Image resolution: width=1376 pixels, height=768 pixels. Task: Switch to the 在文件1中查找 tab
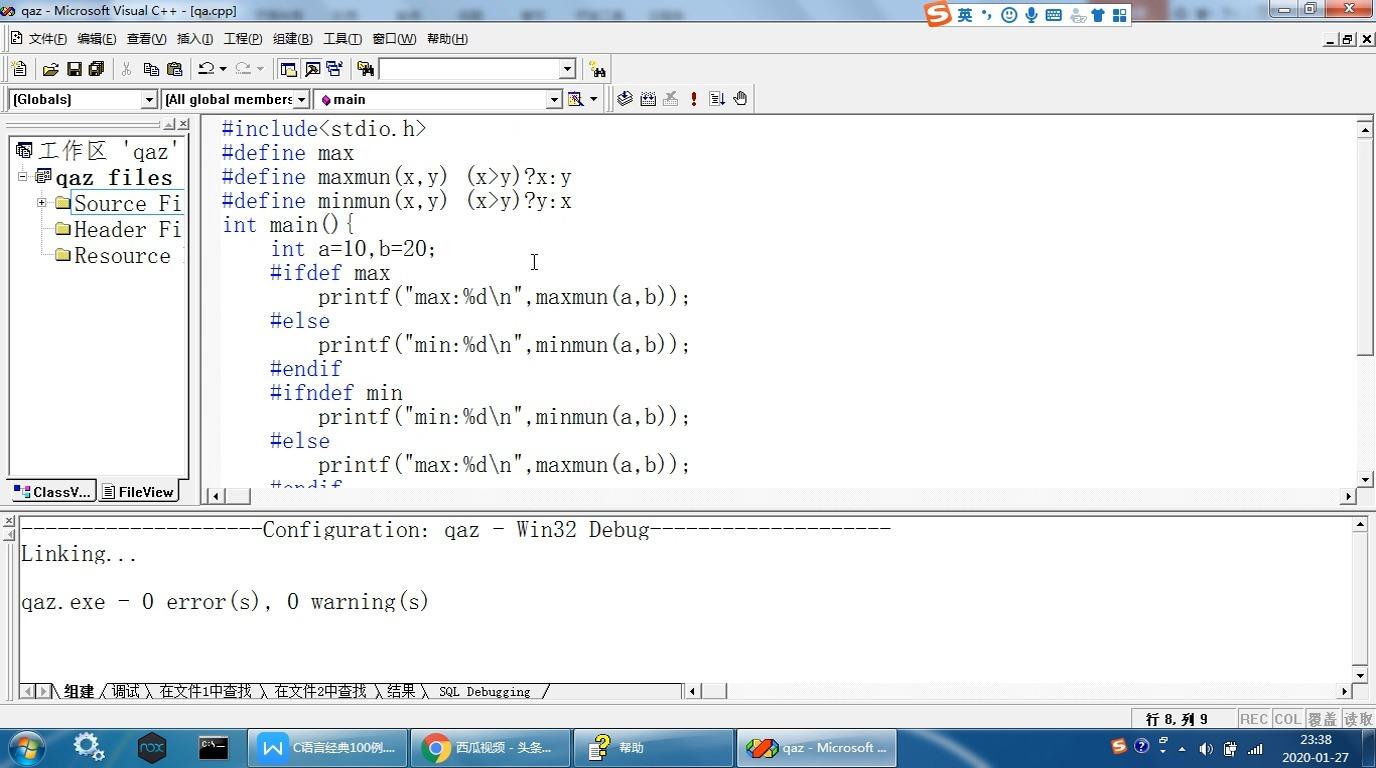coord(206,691)
